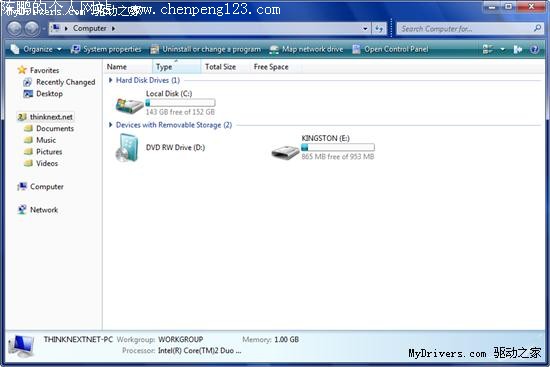Select thinknext.net user folder
Viewport: 550px width, 367px height.
tap(46, 117)
